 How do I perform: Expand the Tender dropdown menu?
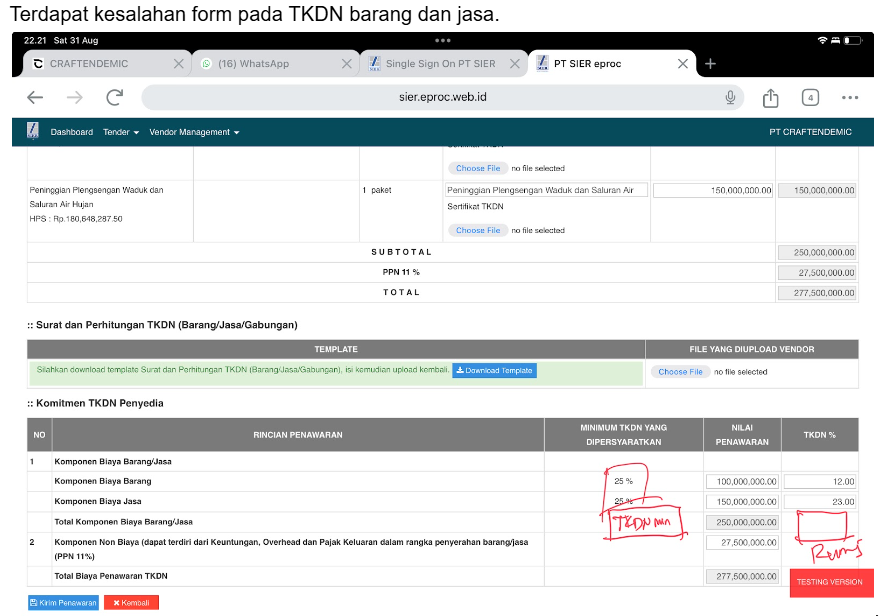point(121,132)
